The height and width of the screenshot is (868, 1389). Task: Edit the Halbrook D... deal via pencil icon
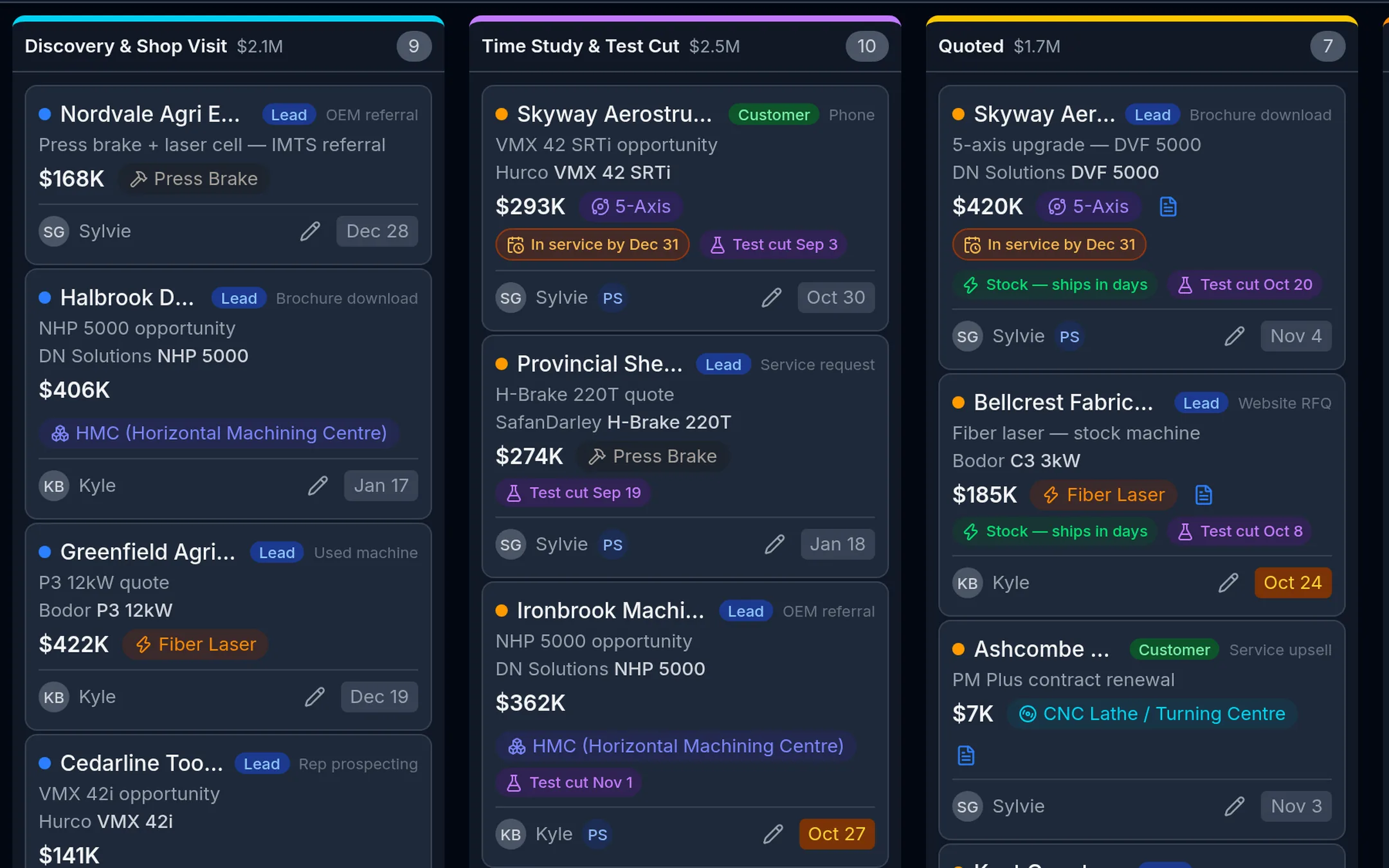coord(318,485)
